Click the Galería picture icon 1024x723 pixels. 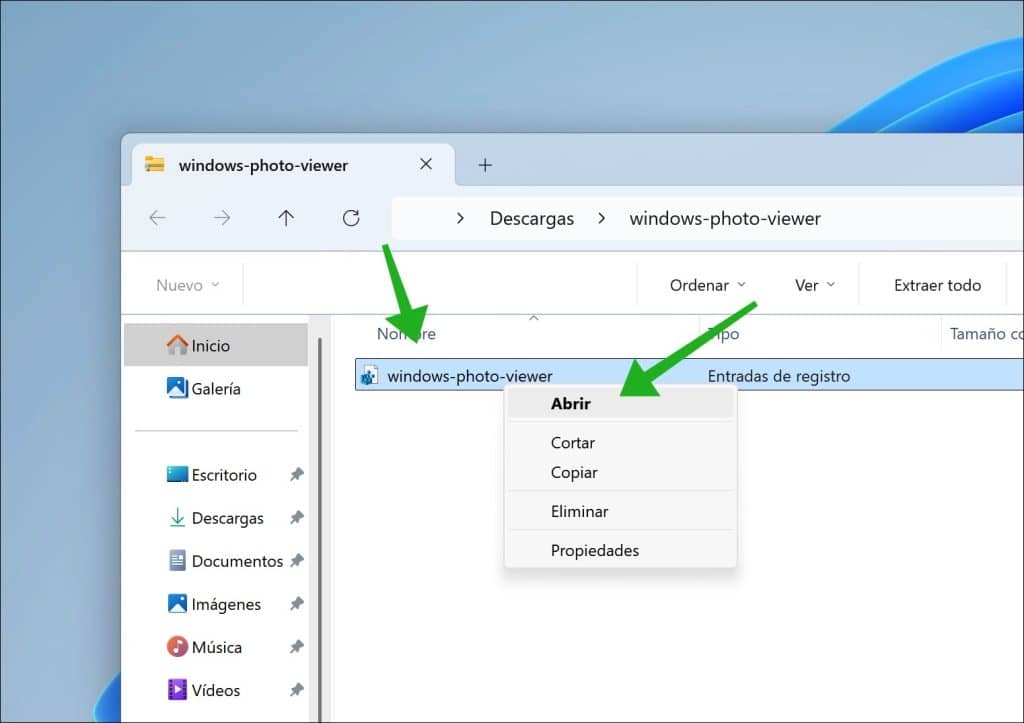click(177, 388)
